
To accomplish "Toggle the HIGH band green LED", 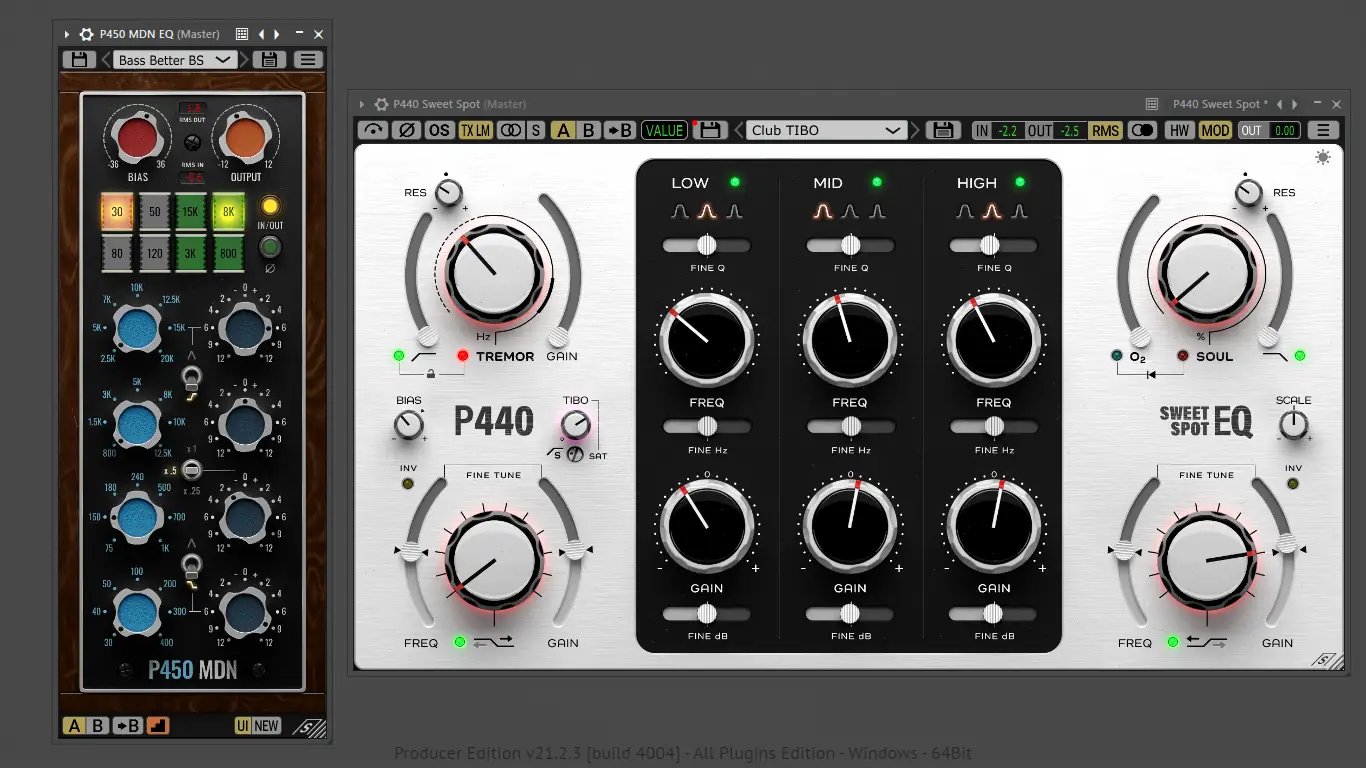I will click(x=1020, y=182).
